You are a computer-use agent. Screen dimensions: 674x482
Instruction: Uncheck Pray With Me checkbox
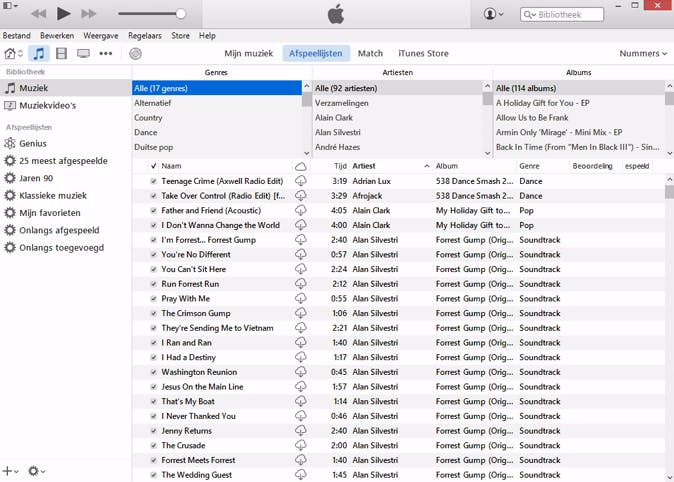(153, 299)
